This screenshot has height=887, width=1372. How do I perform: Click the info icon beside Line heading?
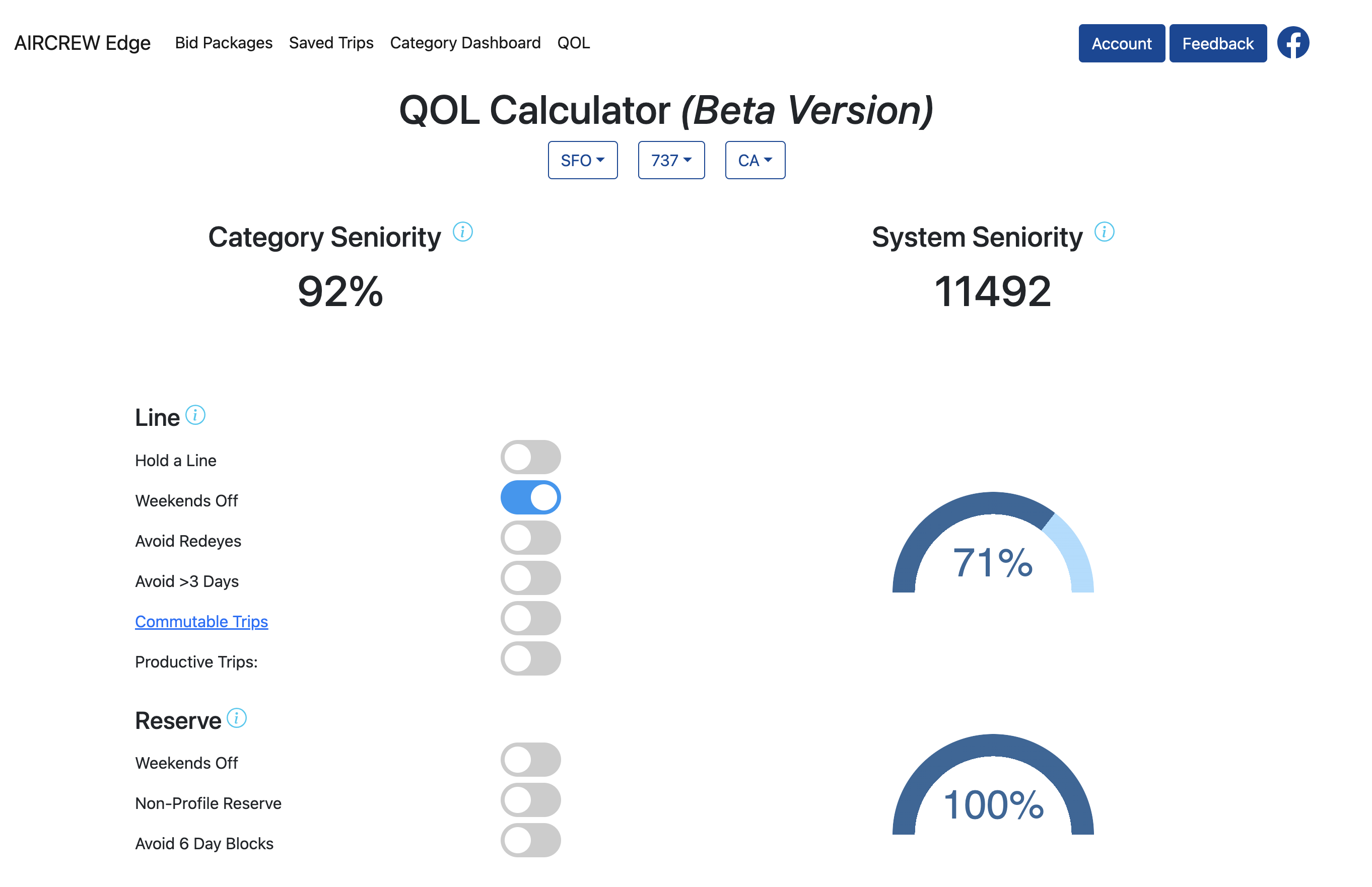tap(195, 415)
